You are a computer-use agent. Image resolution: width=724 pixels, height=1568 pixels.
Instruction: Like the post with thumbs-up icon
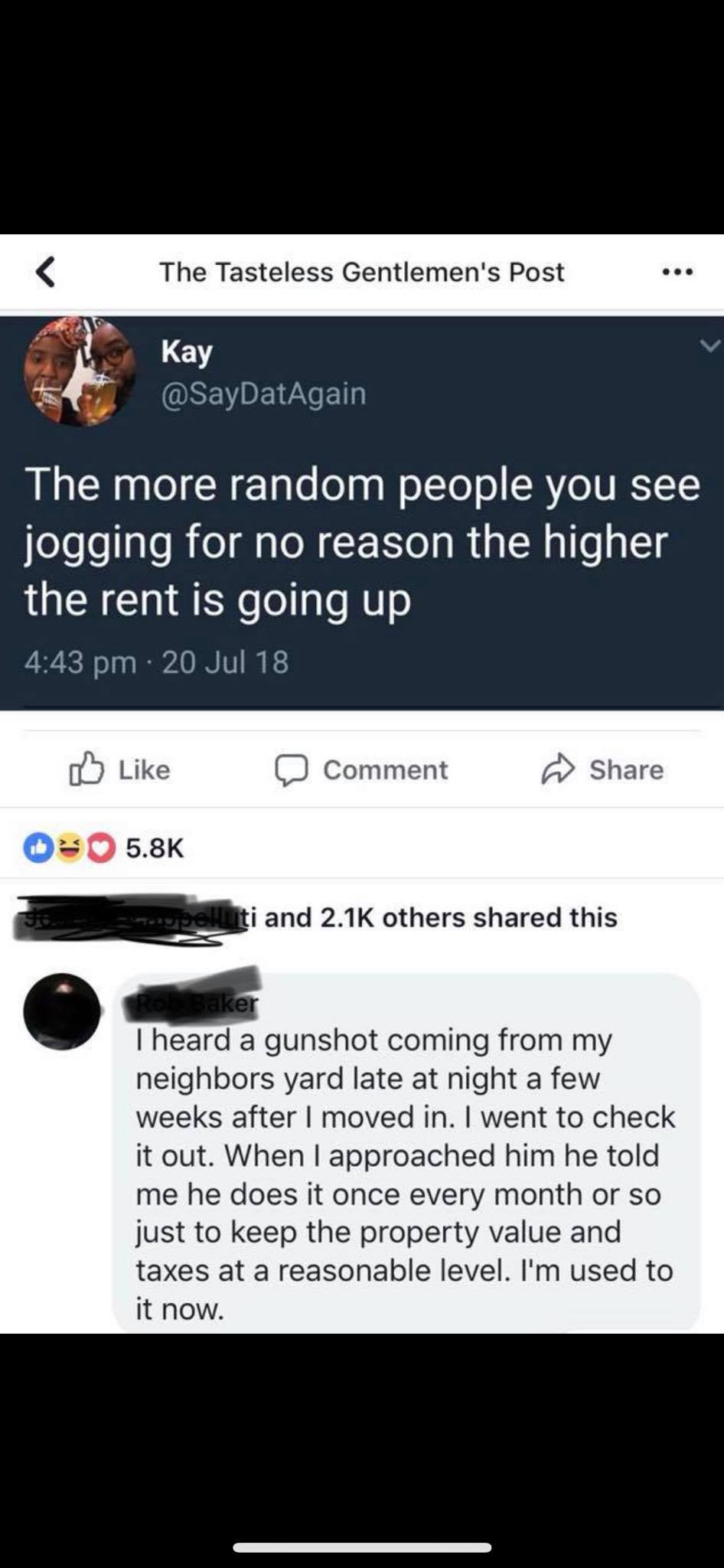coord(86,769)
